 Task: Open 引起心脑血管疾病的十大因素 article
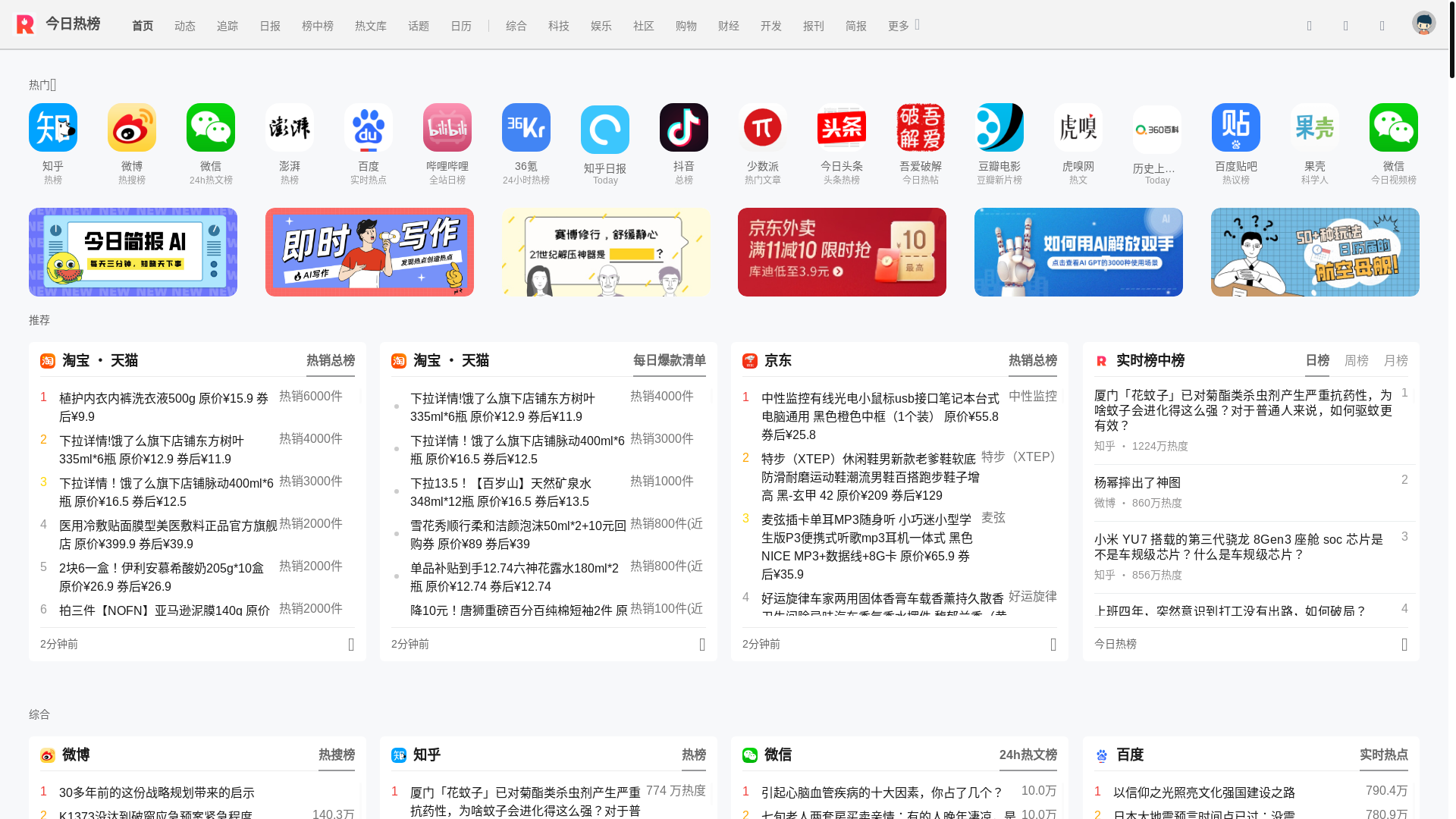pyautogui.click(x=882, y=793)
